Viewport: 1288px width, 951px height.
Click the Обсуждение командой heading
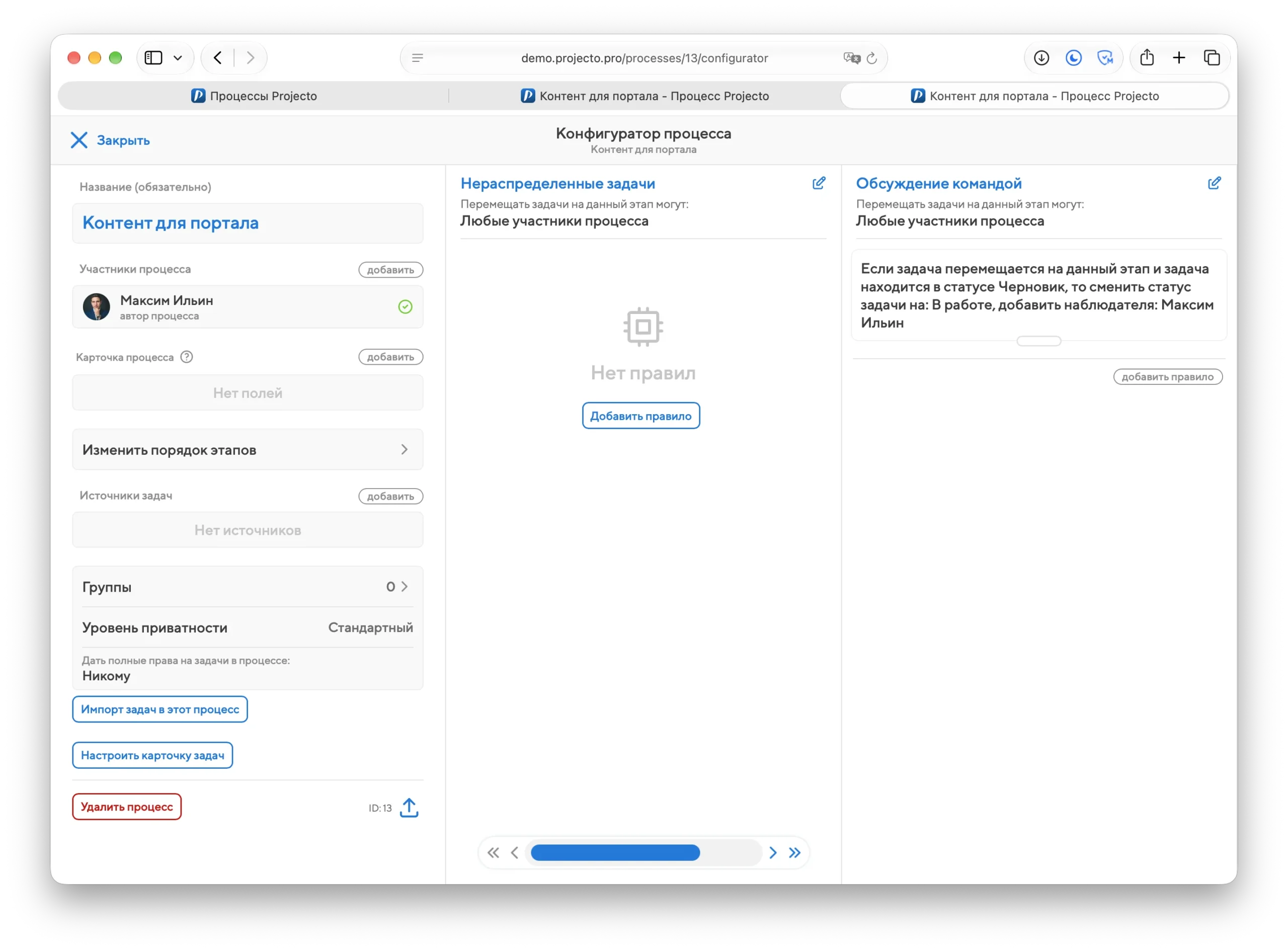(939, 183)
